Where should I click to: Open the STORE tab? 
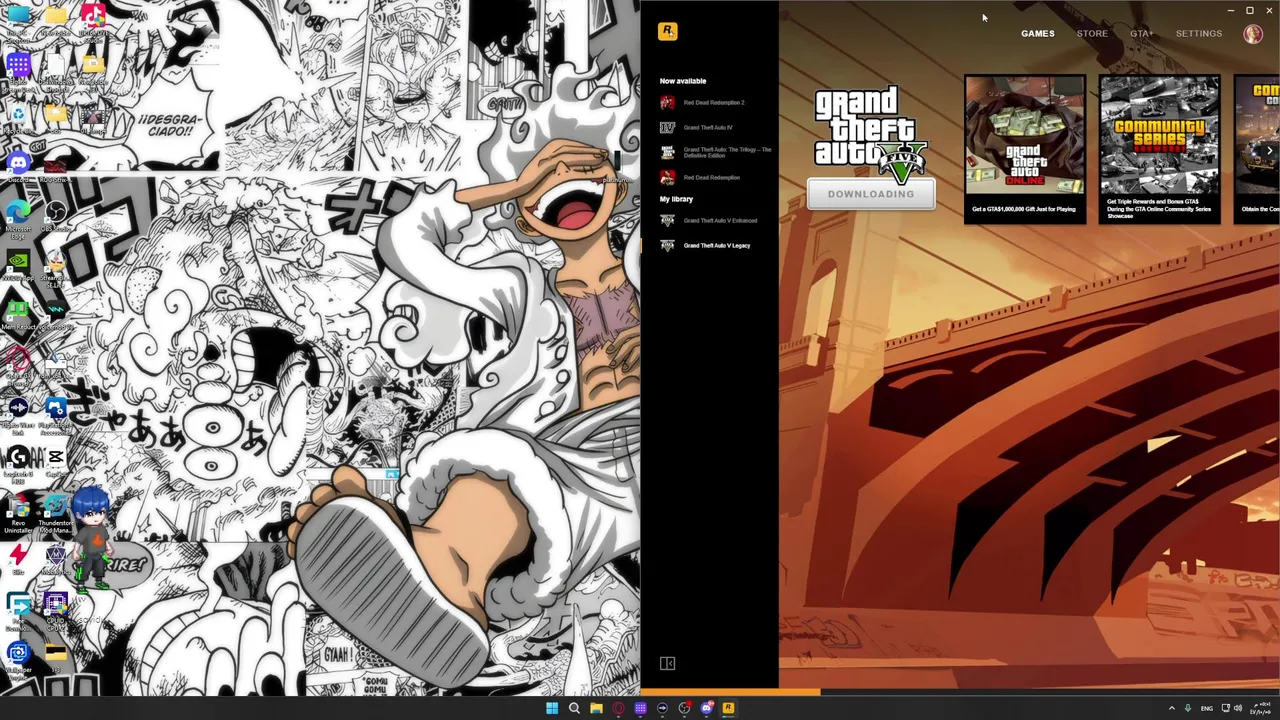[1092, 33]
